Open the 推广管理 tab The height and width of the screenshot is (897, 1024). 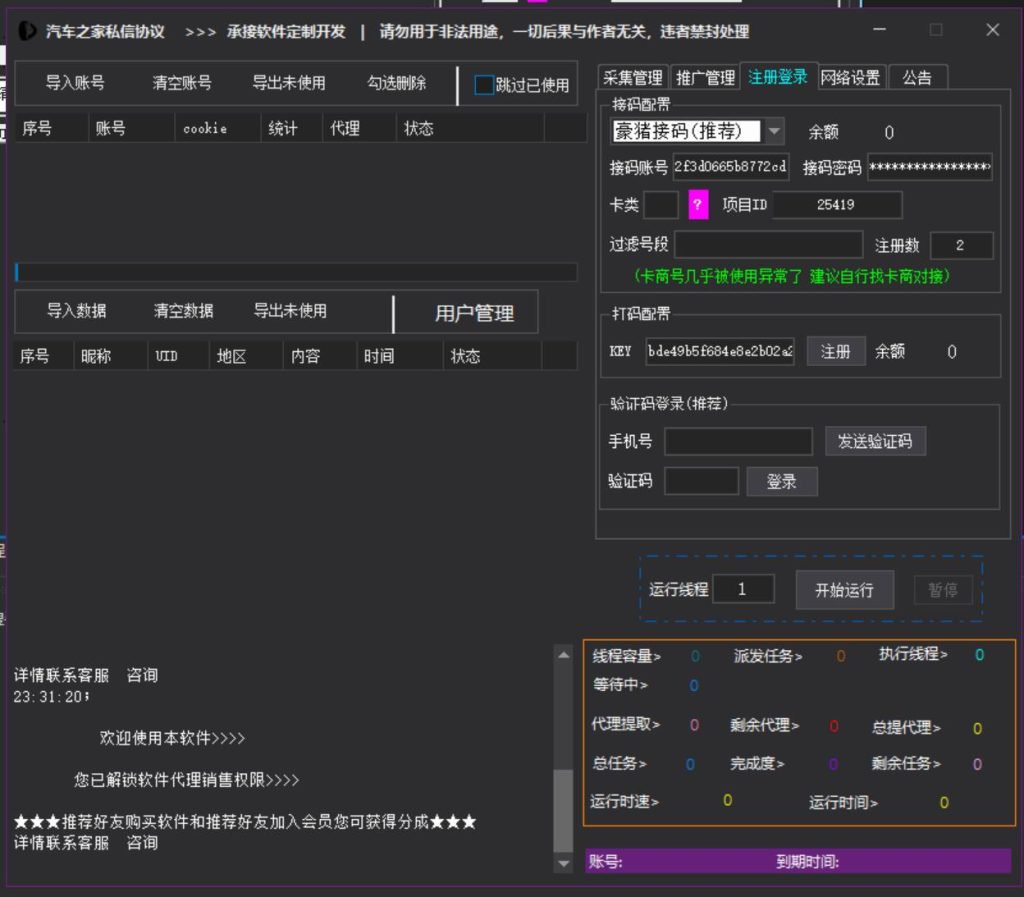coord(705,78)
